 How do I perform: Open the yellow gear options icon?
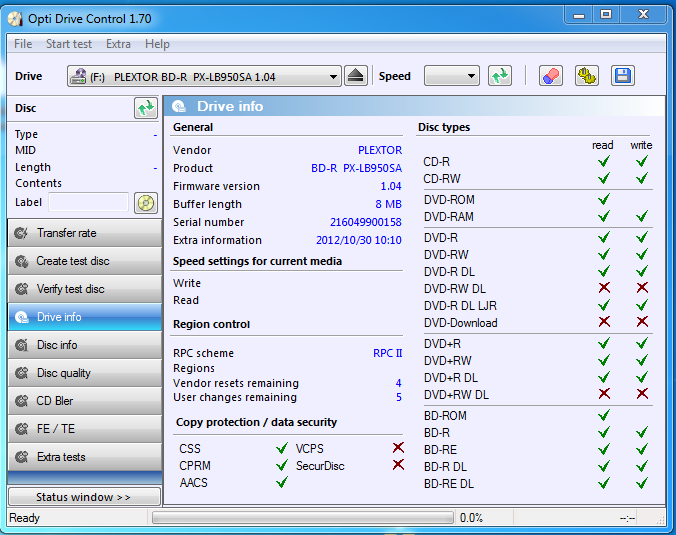pos(587,76)
